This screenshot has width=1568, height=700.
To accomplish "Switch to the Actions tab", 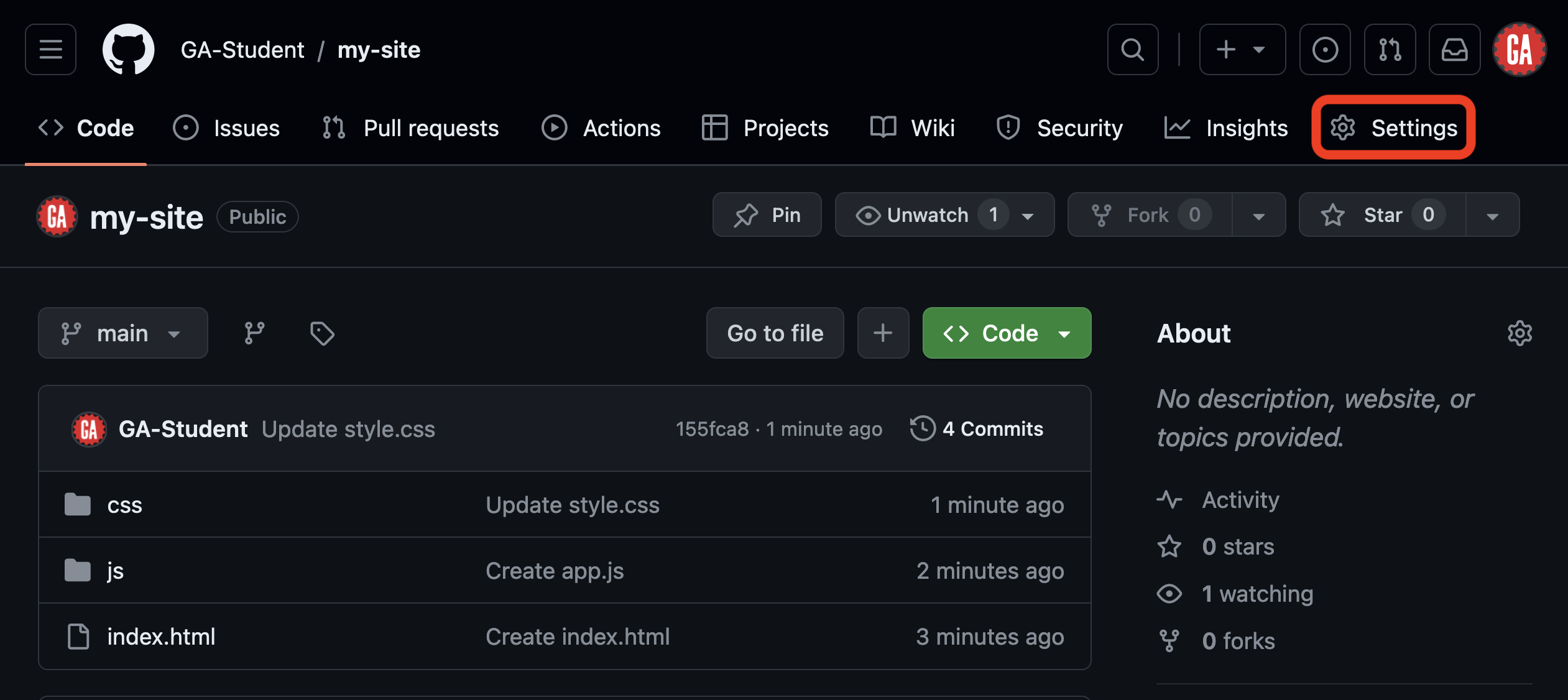I will coord(601,127).
